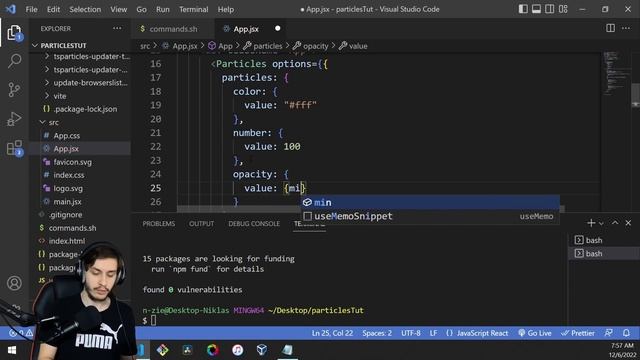640x360 pixels.
Task: Open App.css in the explorer
Action: (x=80, y=136)
